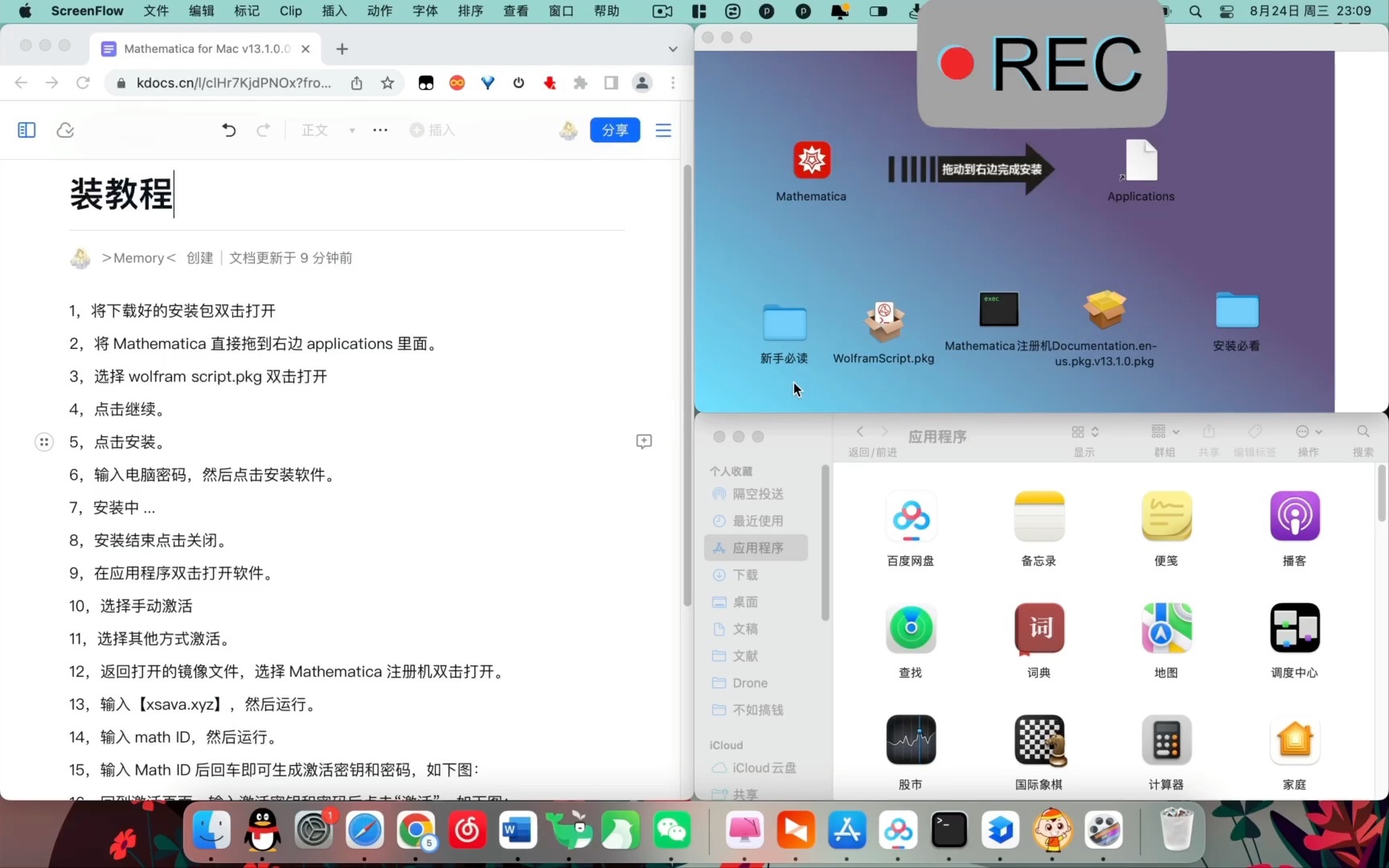This screenshot has height=868, width=1389.
Task: Open the kdocs hamburger menu
Action: [x=663, y=130]
